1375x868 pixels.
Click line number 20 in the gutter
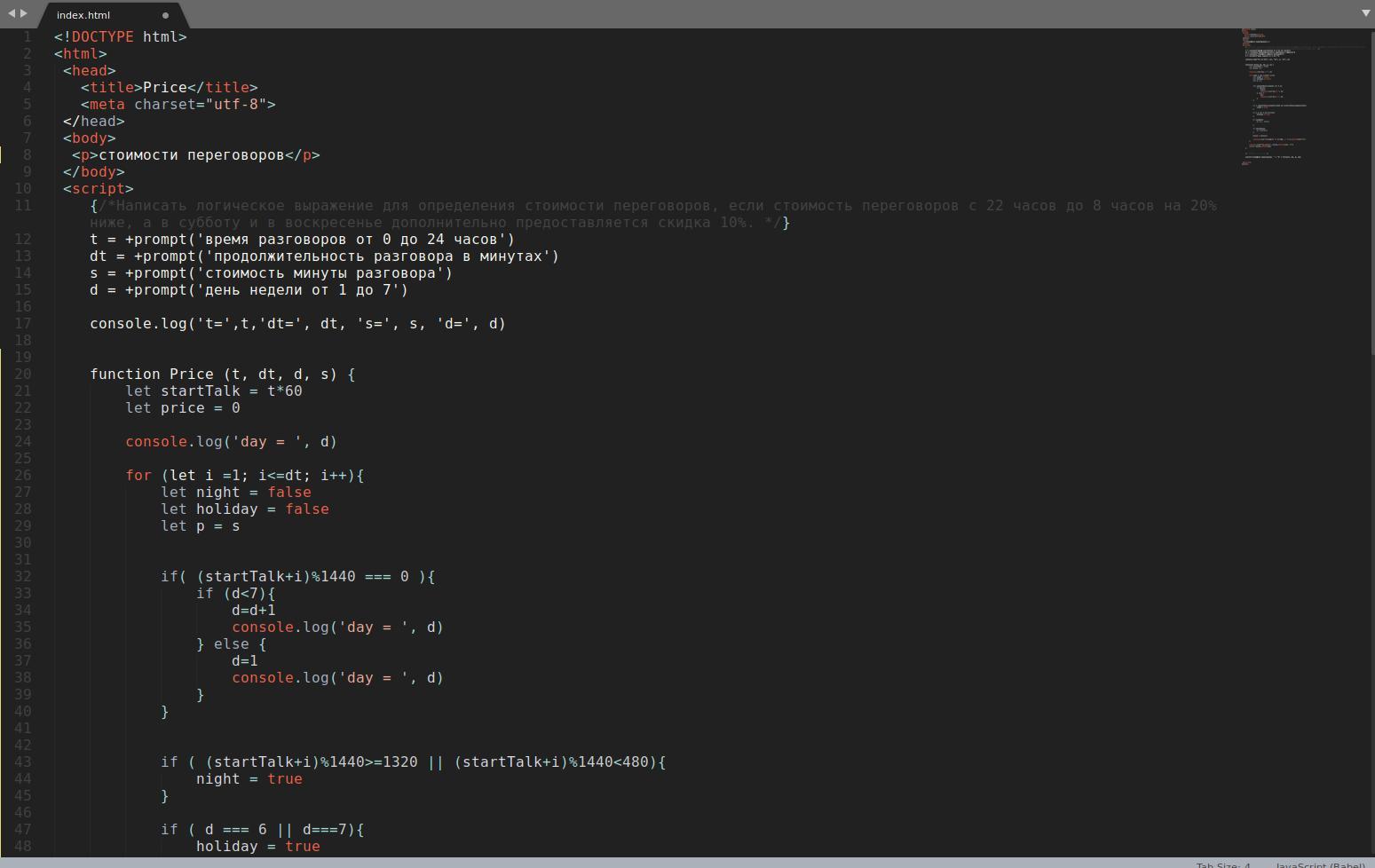point(22,374)
